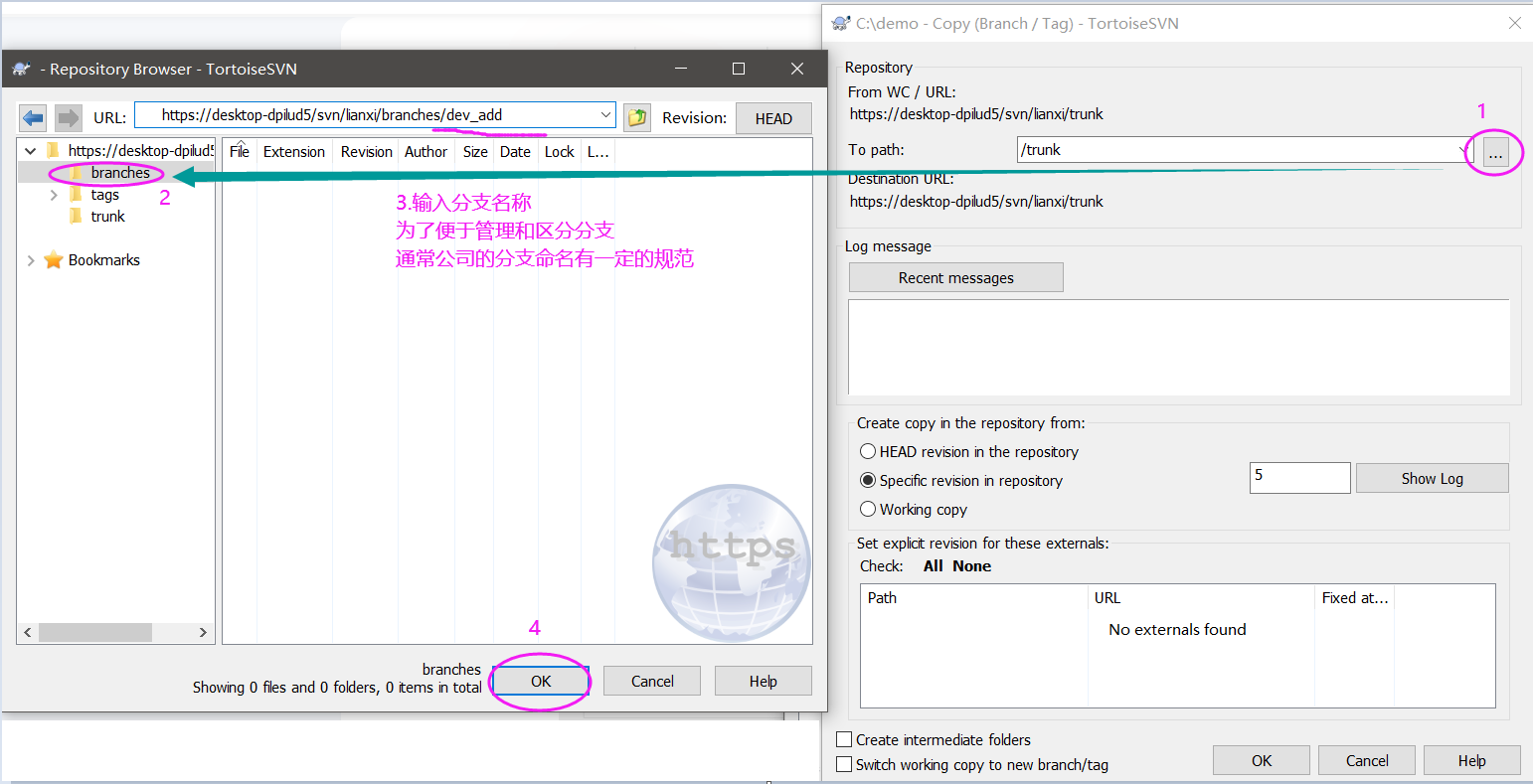Sort by the Author column header

(x=426, y=152)
